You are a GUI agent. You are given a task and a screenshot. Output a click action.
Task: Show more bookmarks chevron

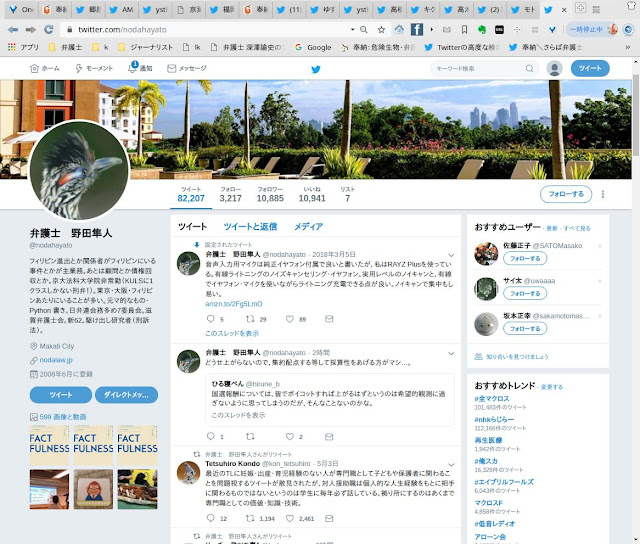627,47
